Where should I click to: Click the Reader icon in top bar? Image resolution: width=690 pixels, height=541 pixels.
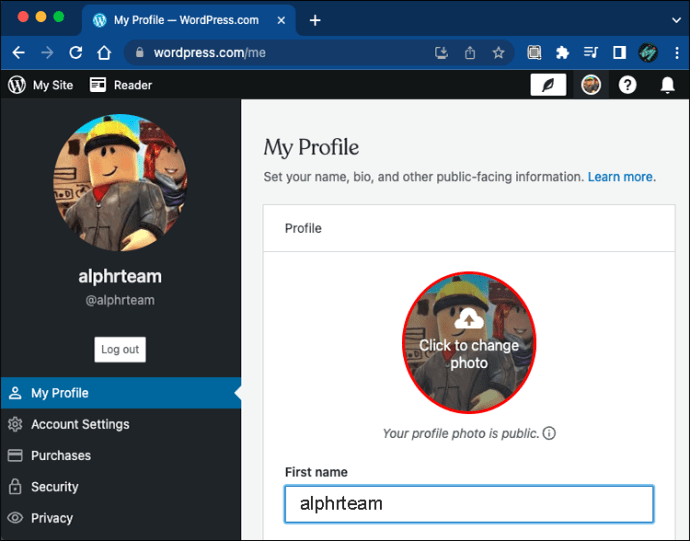[98, 85]
